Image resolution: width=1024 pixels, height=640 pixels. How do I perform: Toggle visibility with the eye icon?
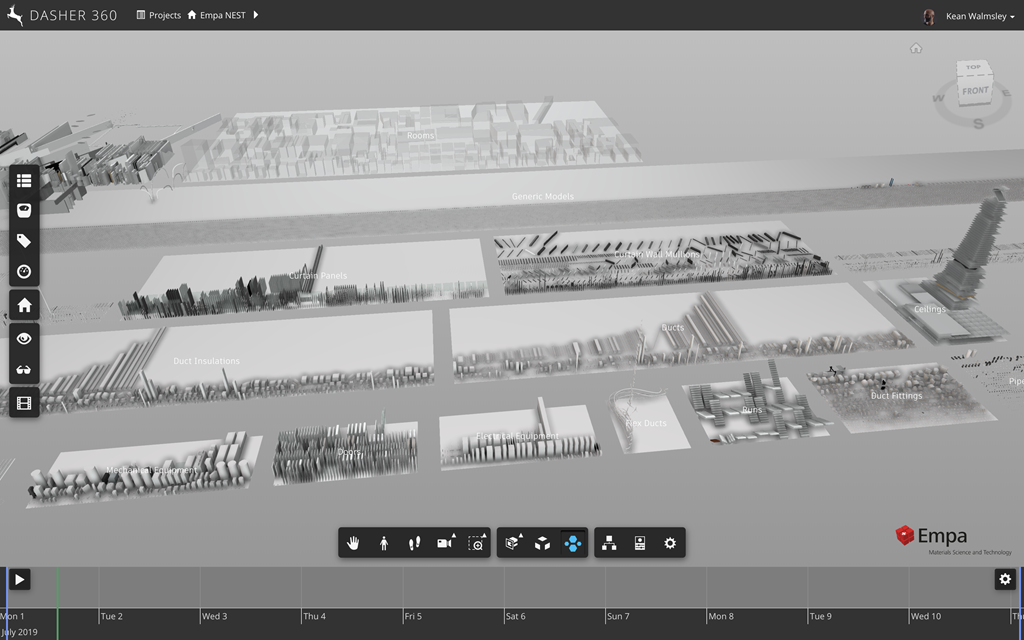[x=24, y=339]
